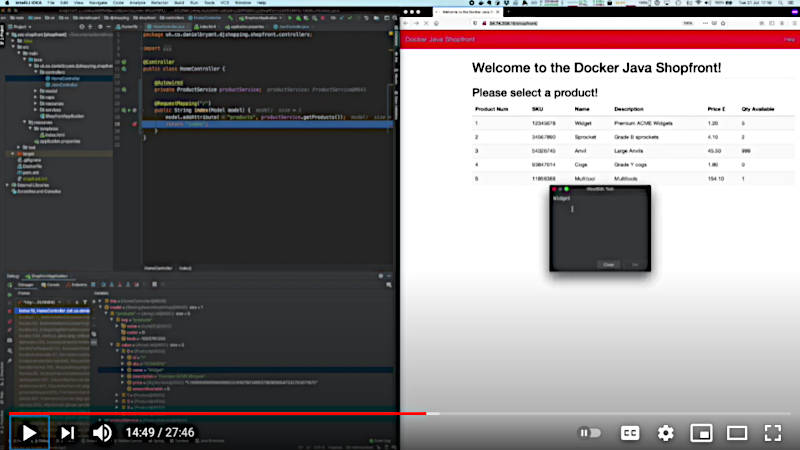Seek on the red video progress bar

(x=217, y=413)
